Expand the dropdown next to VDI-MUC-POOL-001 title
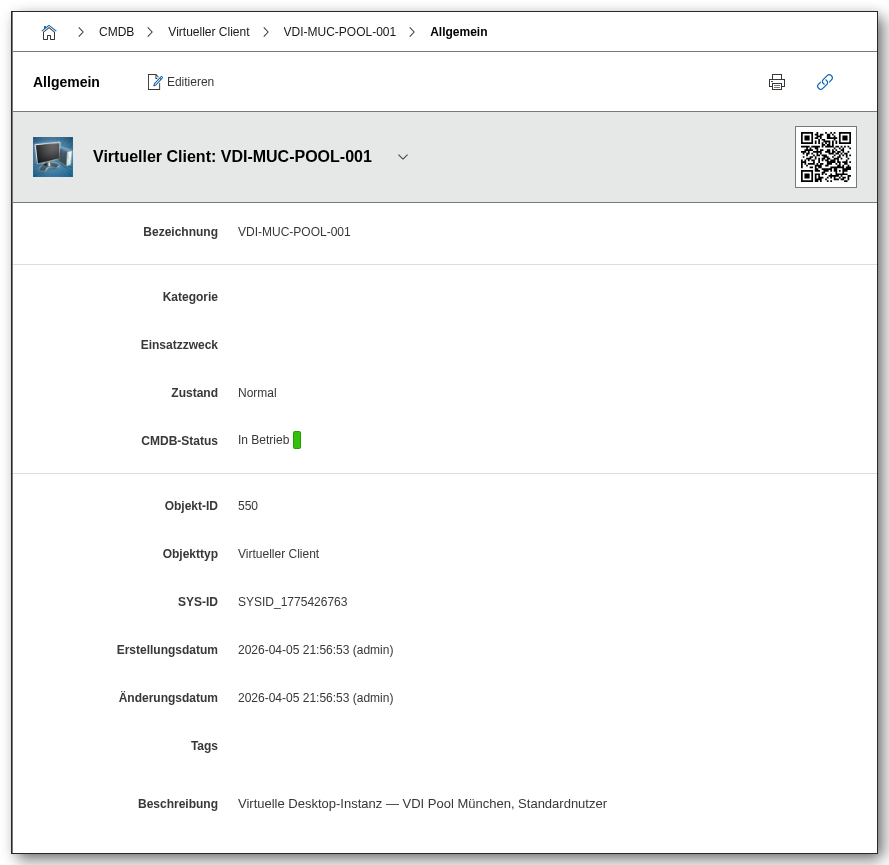889x865 pixels. [403, 157]
